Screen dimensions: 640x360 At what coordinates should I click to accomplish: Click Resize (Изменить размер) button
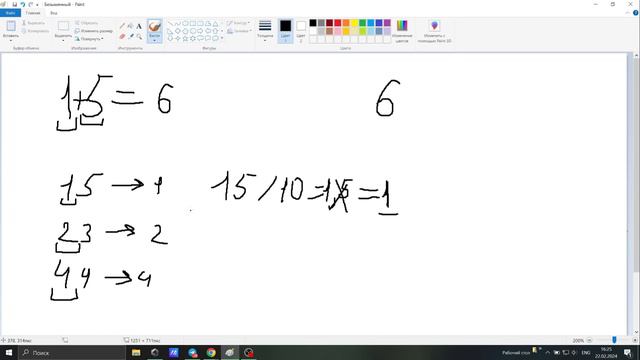click(93, 31)
